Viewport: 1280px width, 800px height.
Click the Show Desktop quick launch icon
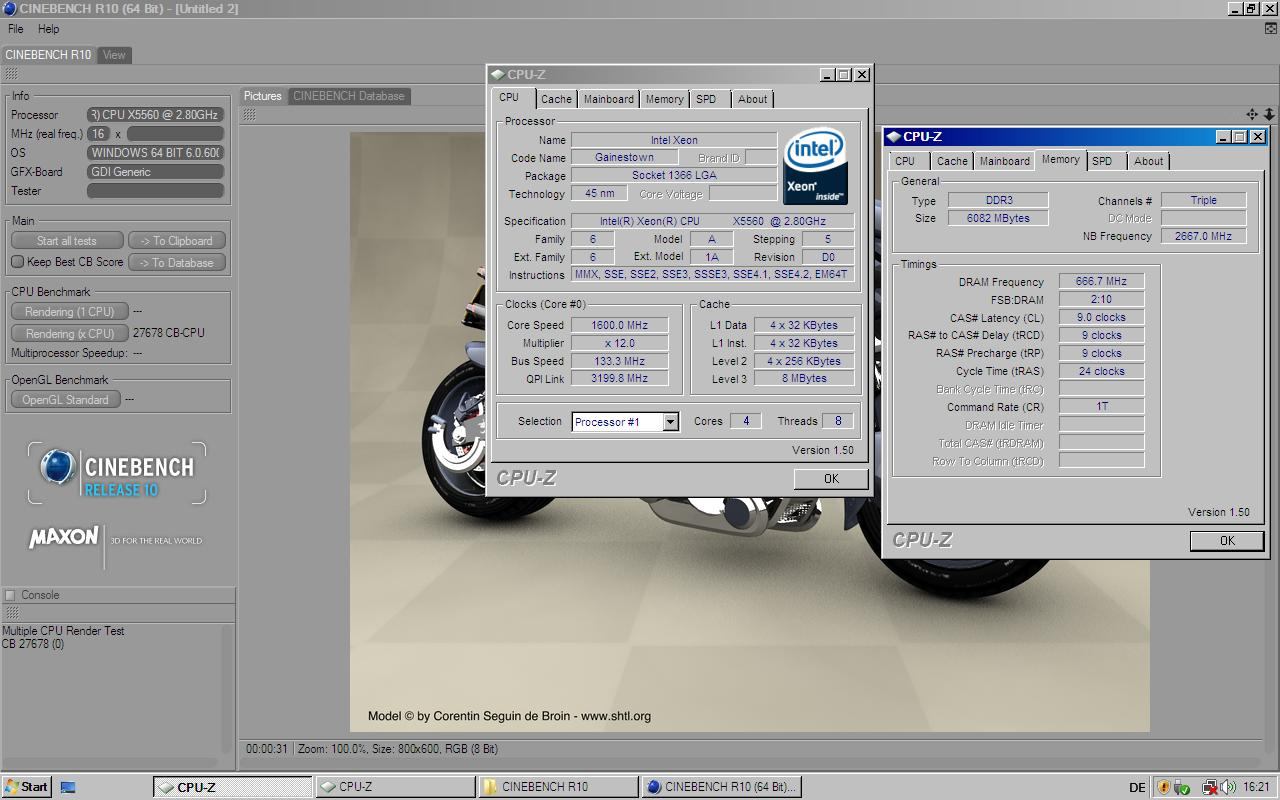coord(68,787)
